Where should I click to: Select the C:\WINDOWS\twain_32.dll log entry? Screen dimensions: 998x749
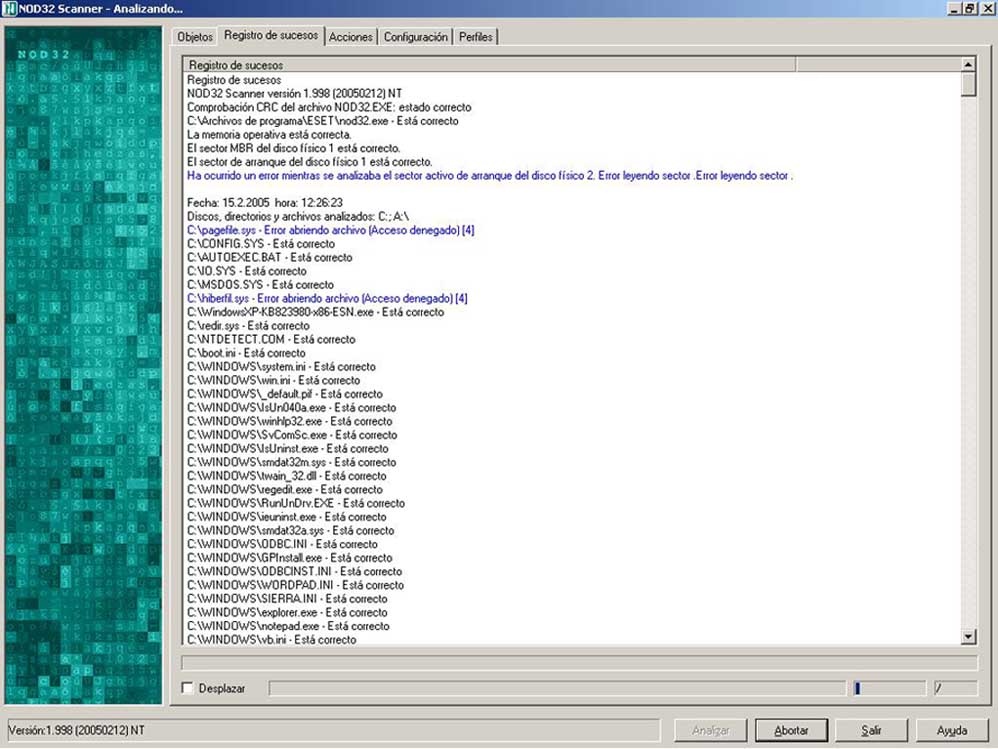coord(286,476)
